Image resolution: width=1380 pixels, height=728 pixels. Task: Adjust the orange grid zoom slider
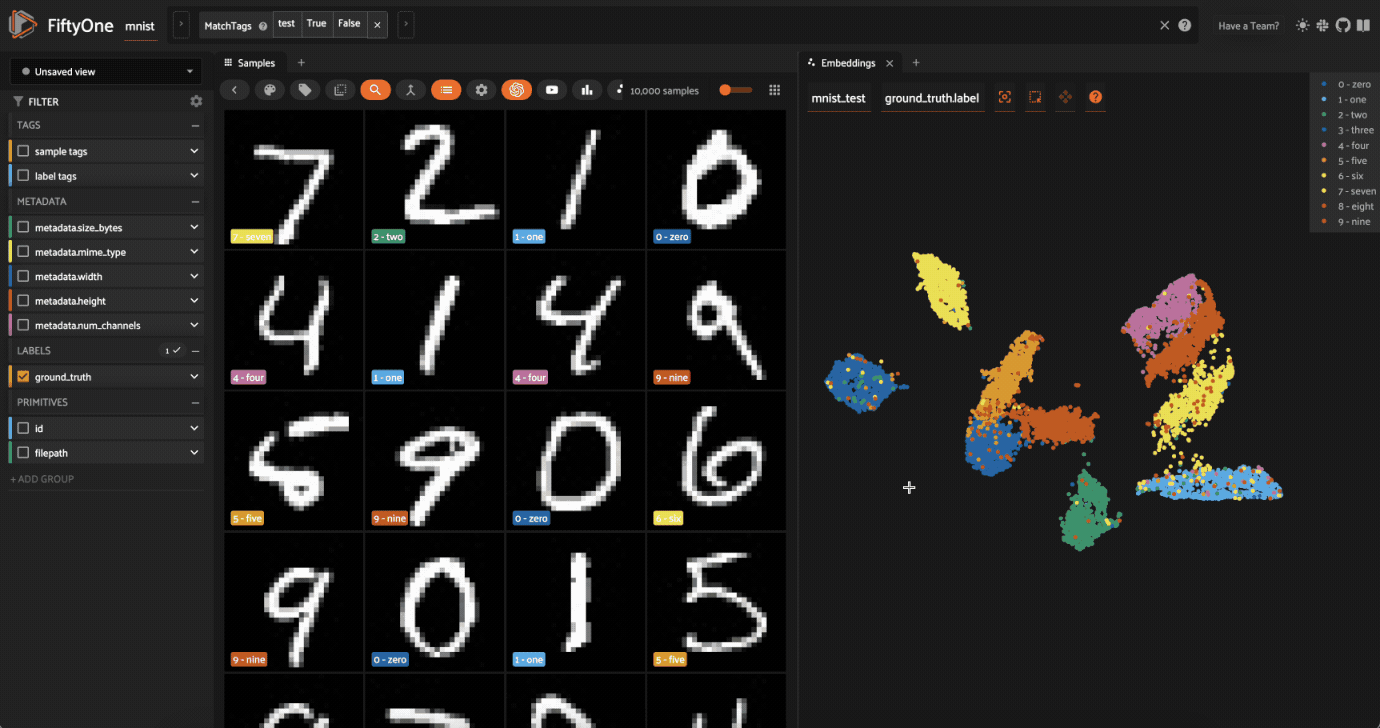[x=736, y=90]
